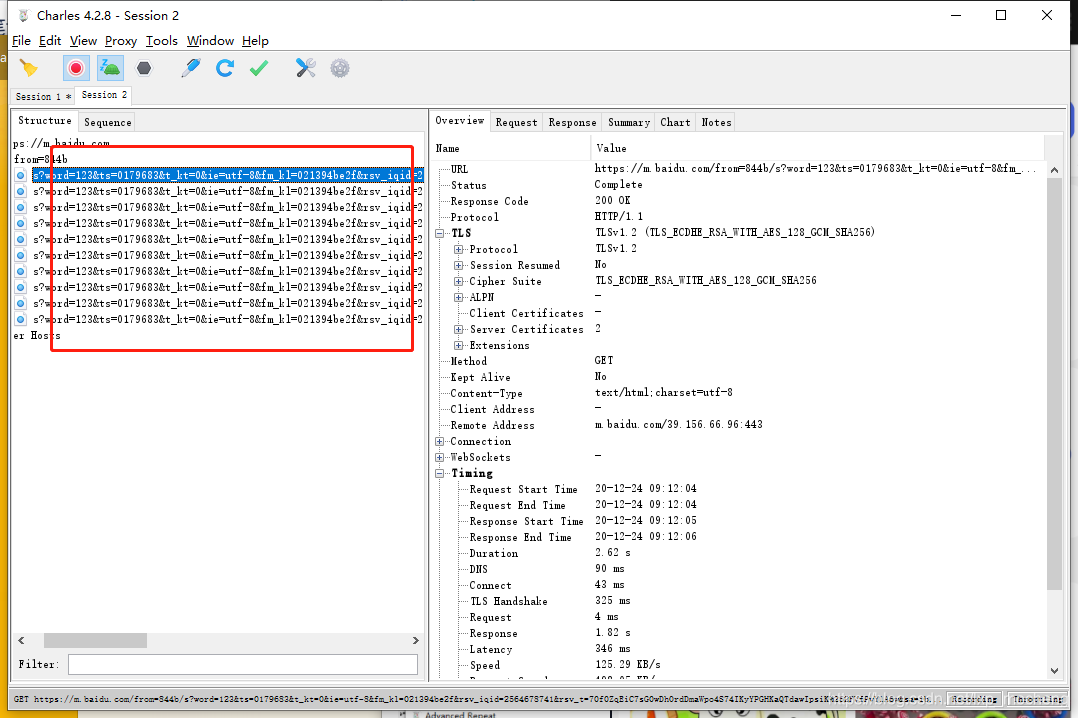The width and height of the screenshot is (1078, 718).
Task: Select the highlighted request row in Structure tree
Action: 228,175
